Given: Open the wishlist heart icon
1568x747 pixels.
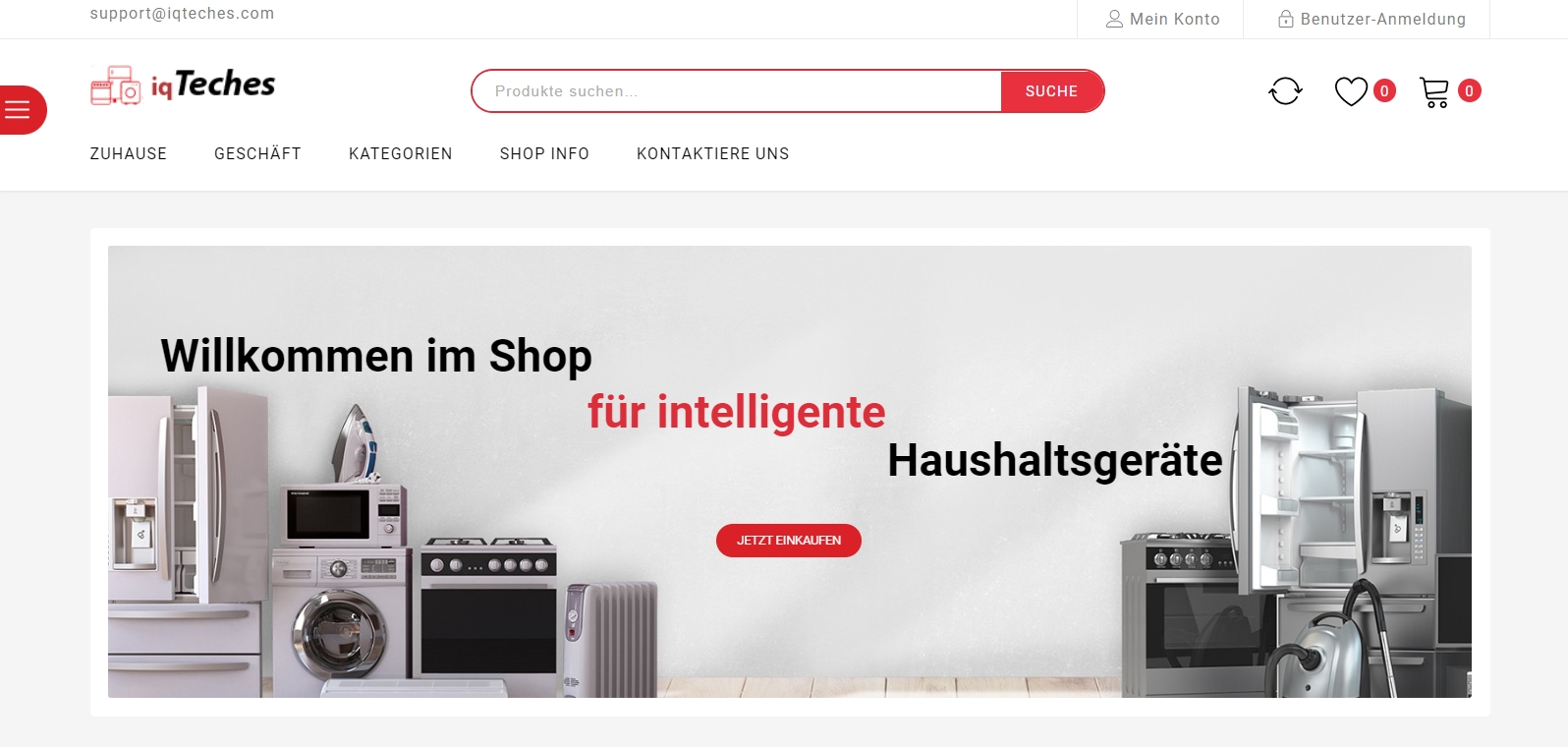Looking at the screenshot, I should (1351, 91).
